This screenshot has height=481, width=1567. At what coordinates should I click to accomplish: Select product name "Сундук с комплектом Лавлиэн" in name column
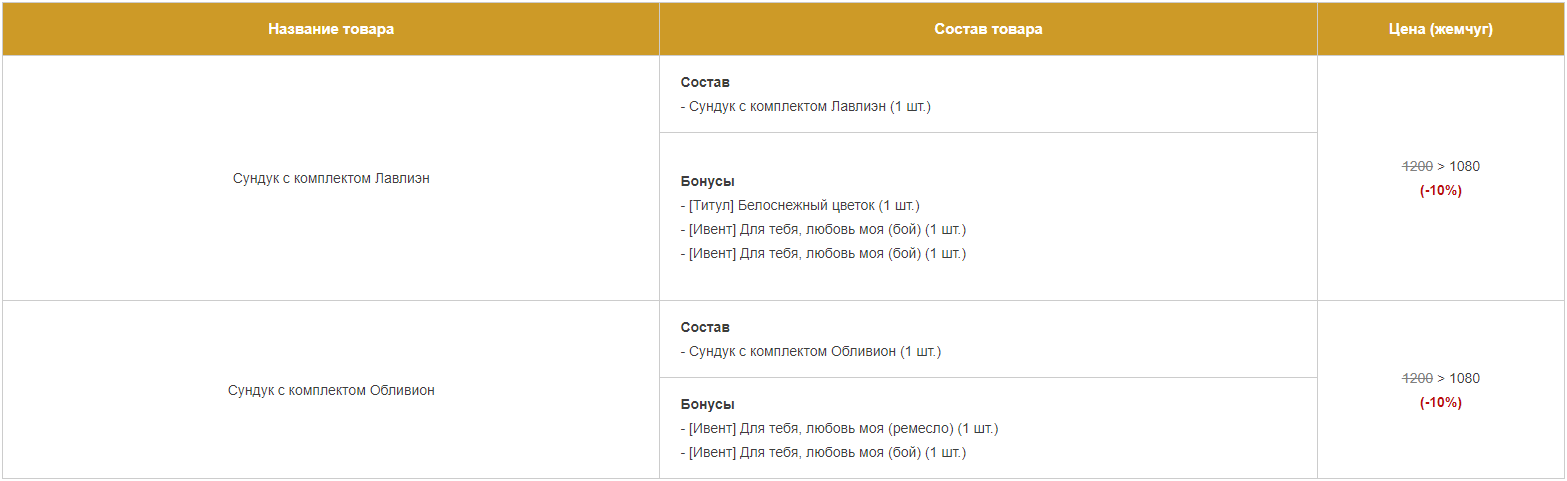point(331,178)
